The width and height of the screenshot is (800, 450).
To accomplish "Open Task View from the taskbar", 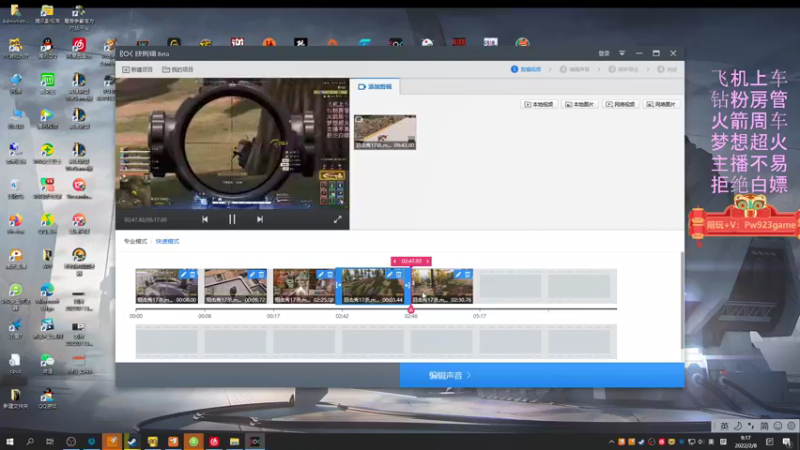I will 49,441.
